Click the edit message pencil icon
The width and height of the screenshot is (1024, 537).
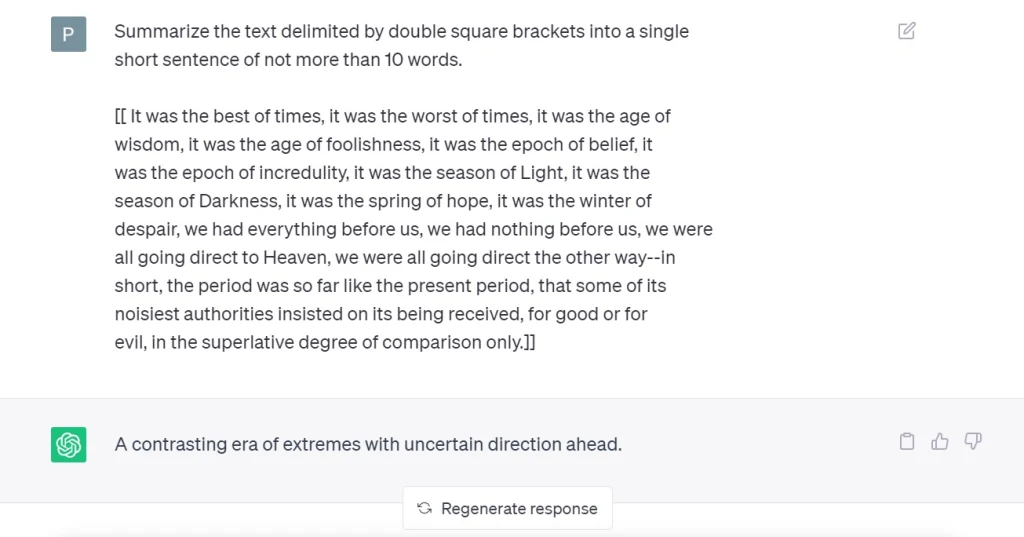906,31
